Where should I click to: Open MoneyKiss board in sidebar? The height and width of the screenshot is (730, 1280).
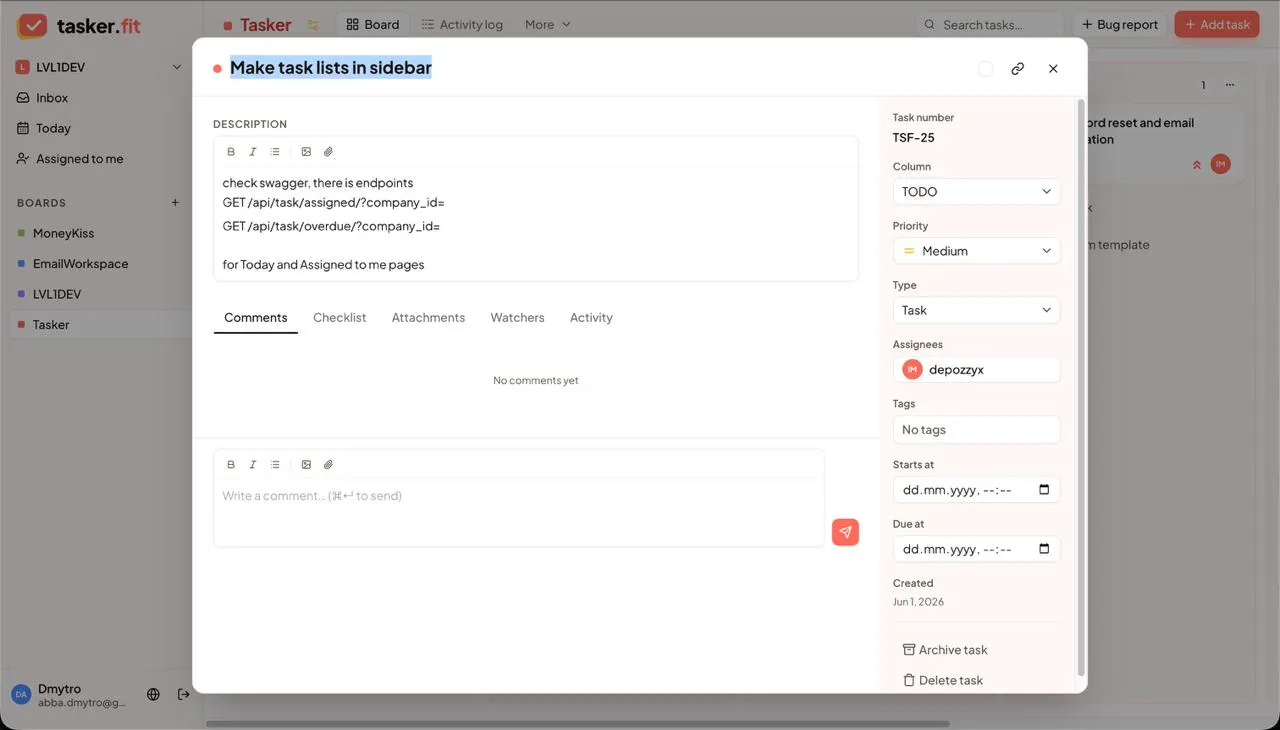coord(63,233)
